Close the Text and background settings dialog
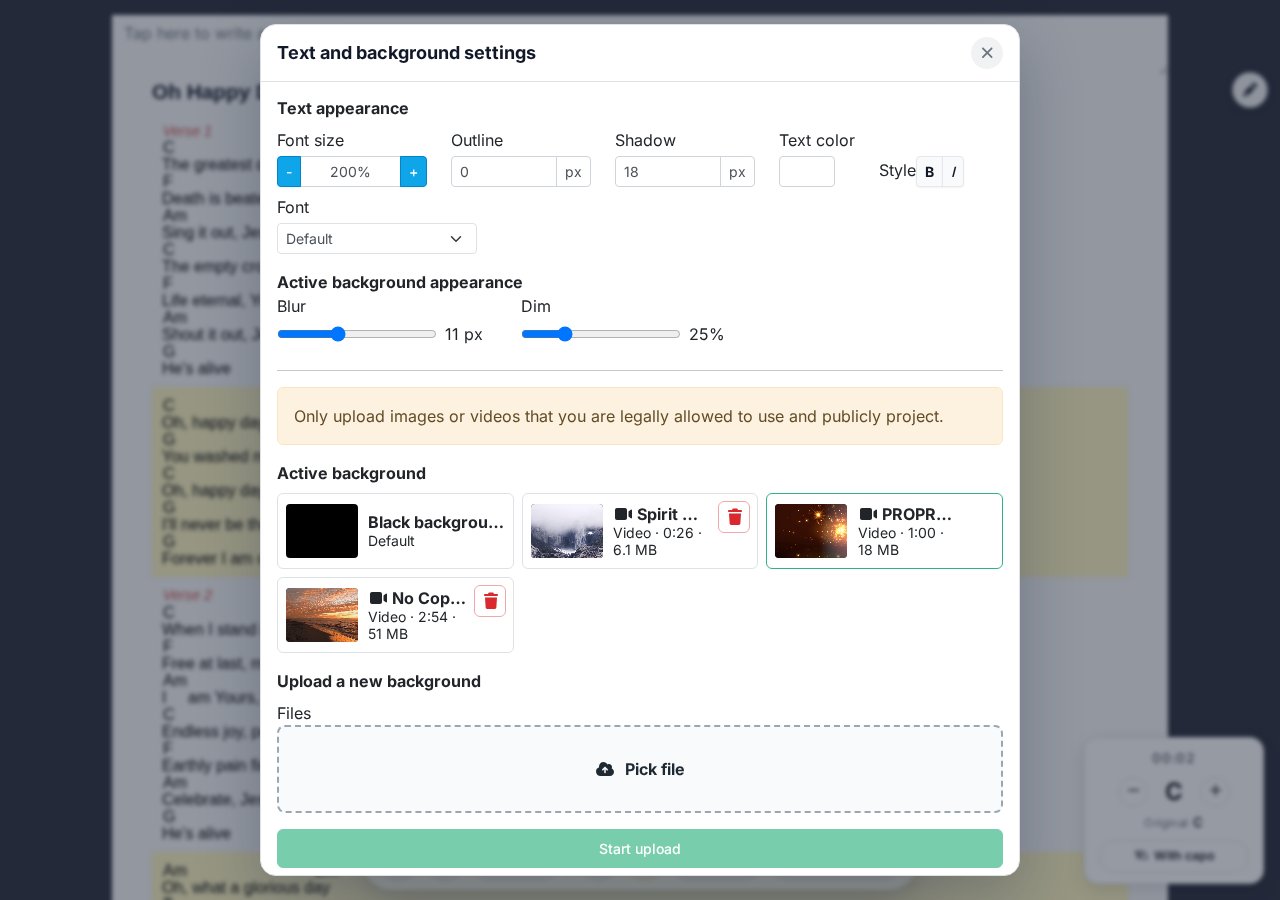 click(987, 53)
